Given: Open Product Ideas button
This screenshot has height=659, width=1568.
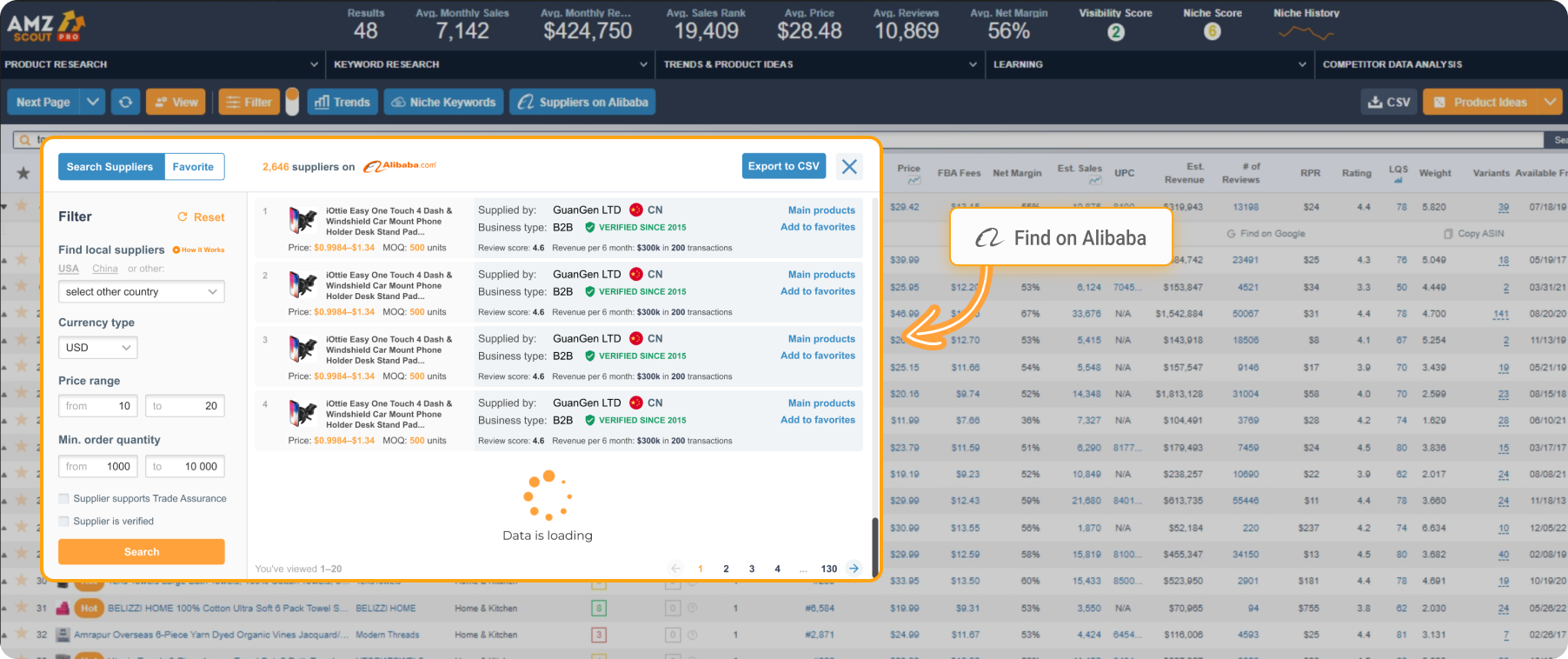Looking at the screenshot, I should click(x=1481, y=102).
